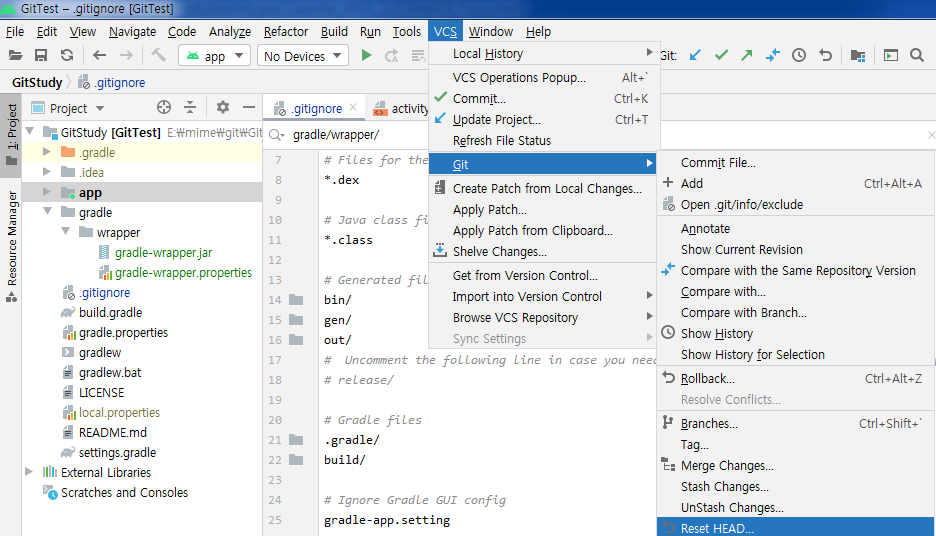Open the Build menu
Screen dimensions: 936x536
pyautogui.click(x=334, y=32)
